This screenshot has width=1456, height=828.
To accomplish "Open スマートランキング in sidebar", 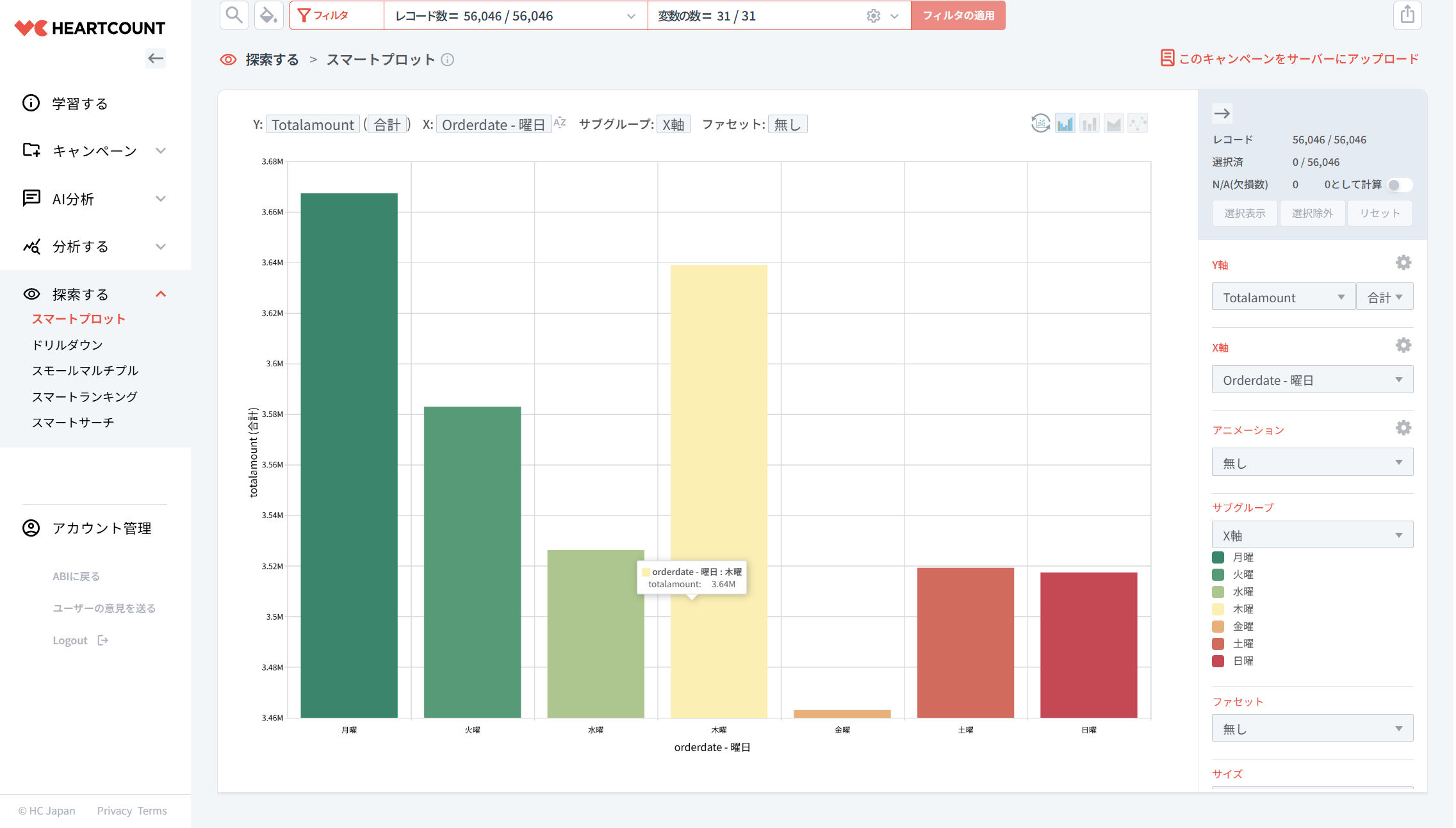I will click(x=85, y=396).
